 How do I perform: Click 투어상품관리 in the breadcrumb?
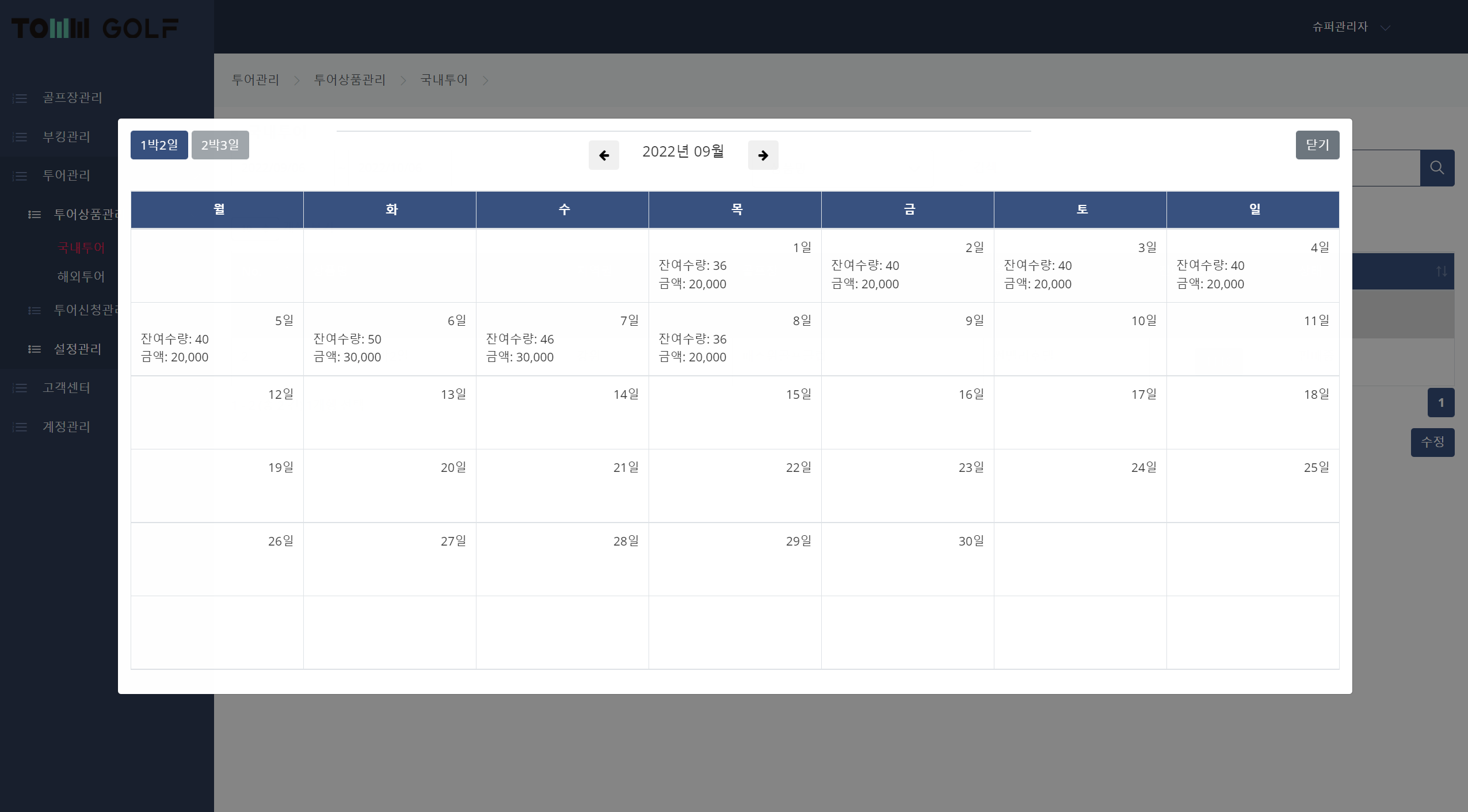tap(349, 80)
